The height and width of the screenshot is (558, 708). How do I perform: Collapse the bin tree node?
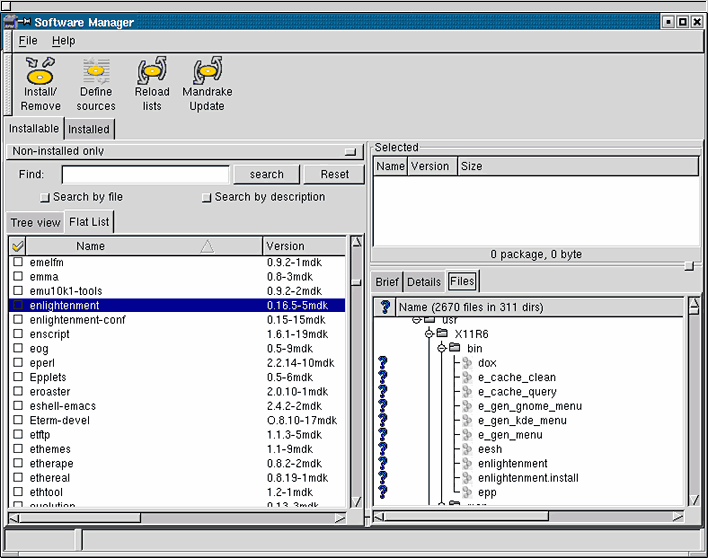pos(442,348)
